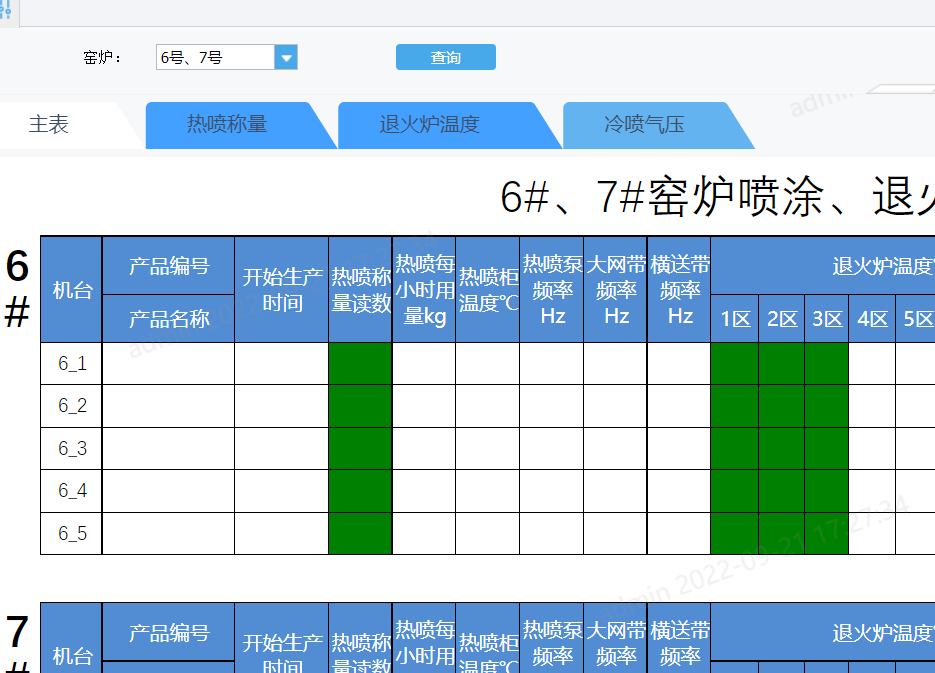
Task: Open the 窑炉 dropdown arrow
Action: [x=286, y=58]
